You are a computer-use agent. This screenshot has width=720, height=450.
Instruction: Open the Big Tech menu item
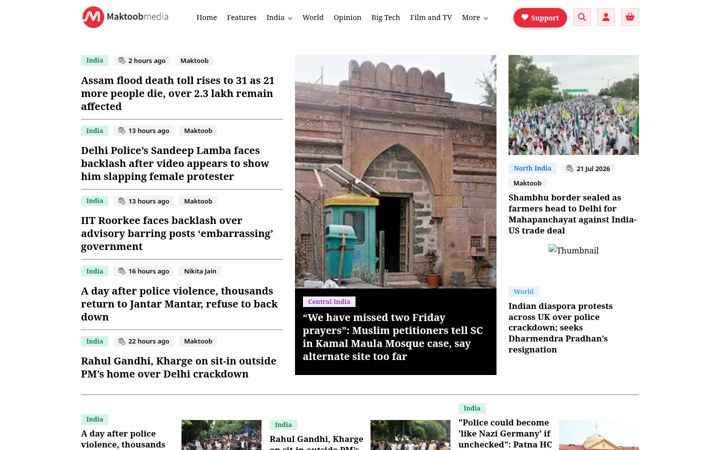point(386,17)
